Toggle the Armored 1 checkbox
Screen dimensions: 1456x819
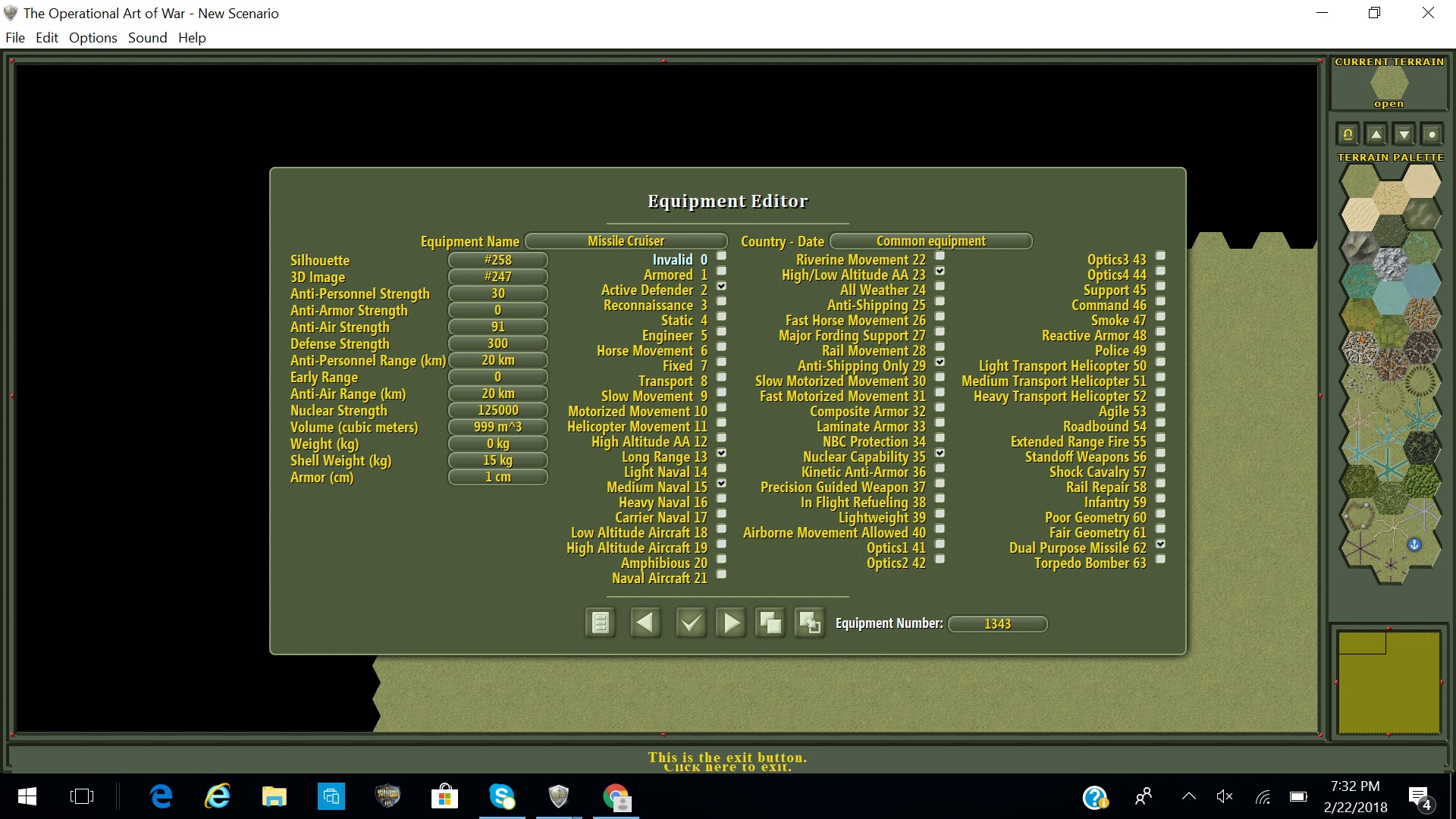click(x=721, y=271)
